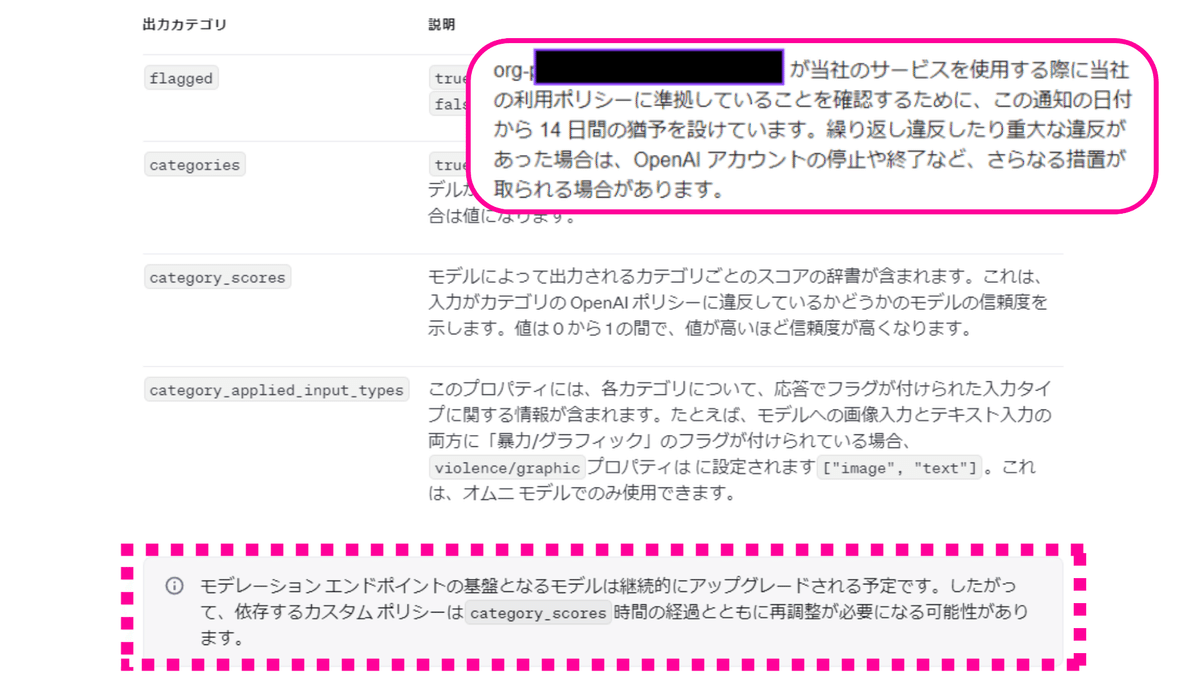Click the partially hidden fals code value
The width and height of the screenshot is (1200, 675).
pyautogui.click(x=450, y=104)
